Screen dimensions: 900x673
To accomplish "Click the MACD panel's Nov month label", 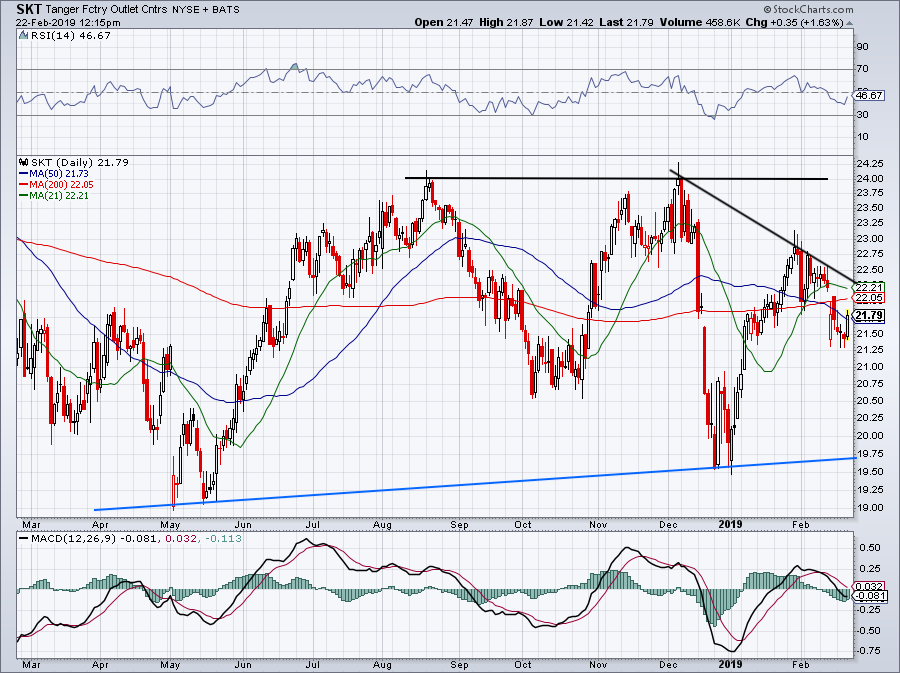I will point(599,665).
